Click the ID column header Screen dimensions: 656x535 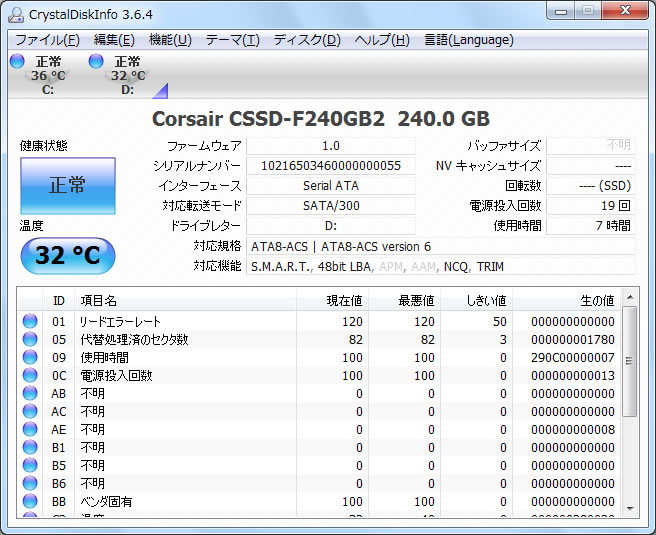pyautogui.click(x=59, y=300)
